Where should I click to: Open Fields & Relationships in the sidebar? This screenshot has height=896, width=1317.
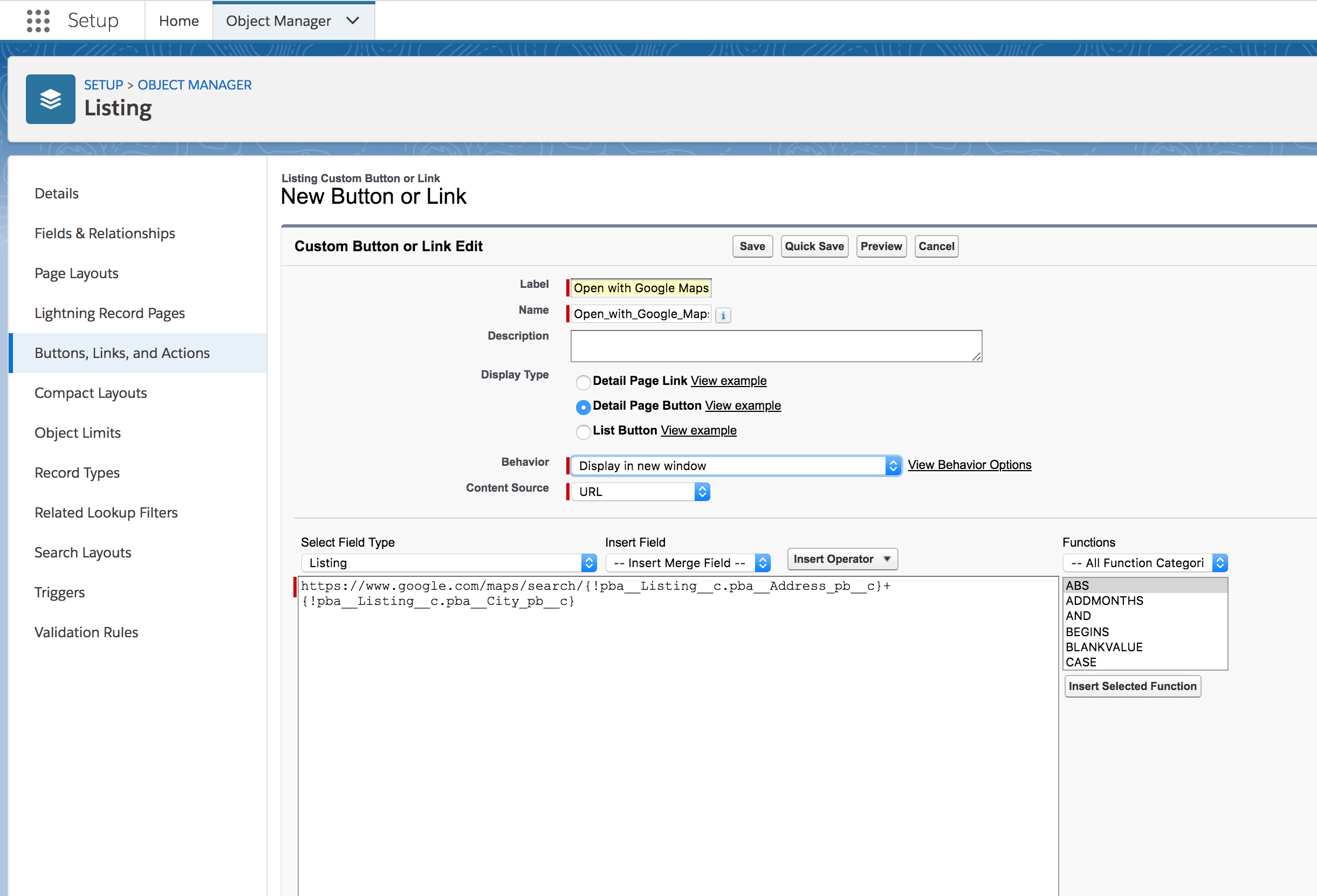(x=104, y=233)
